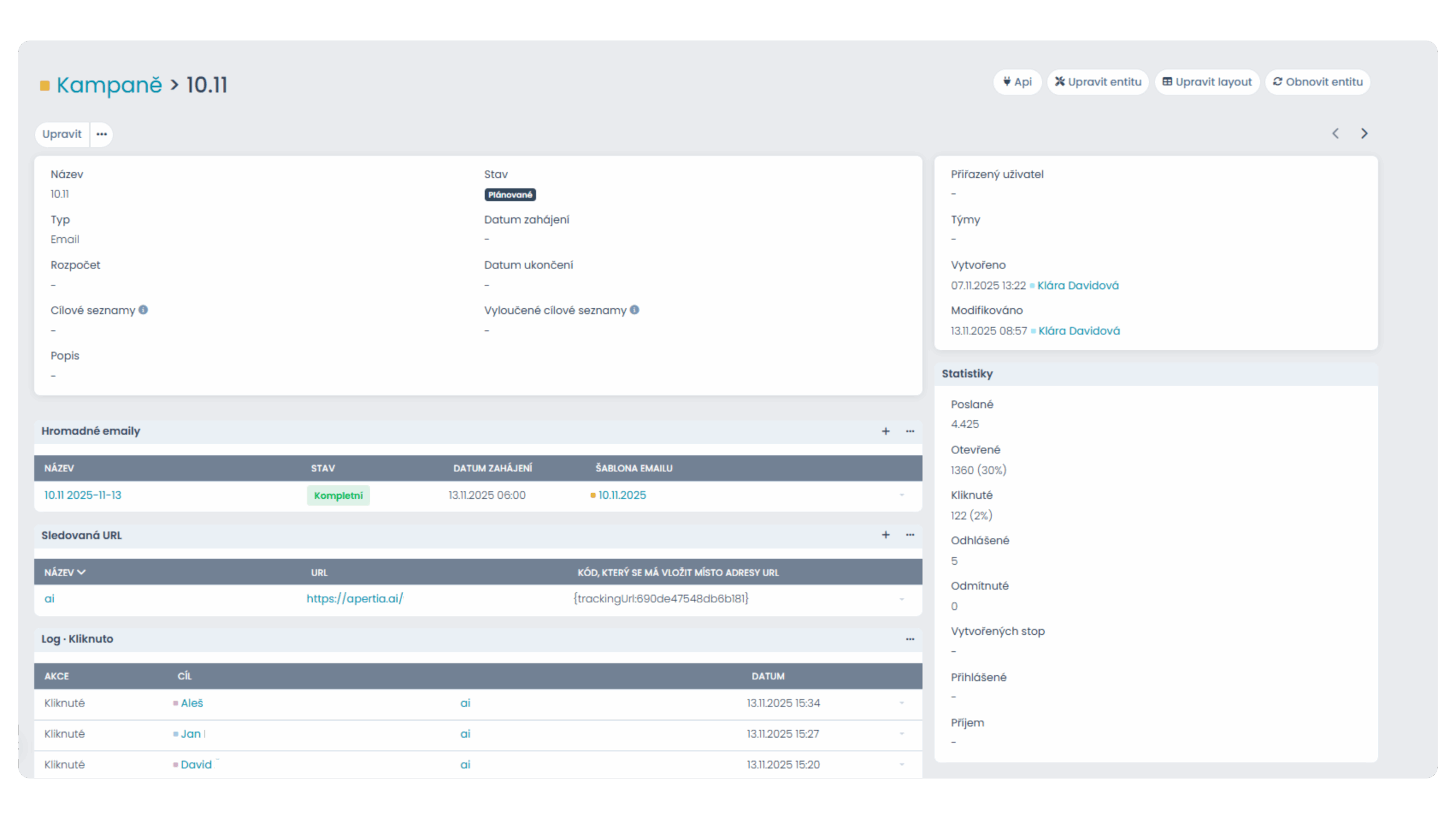
Task: Open Klára Davidová in Vytvořeno field
Action: pyautogui.click(x=1077, y=286)
